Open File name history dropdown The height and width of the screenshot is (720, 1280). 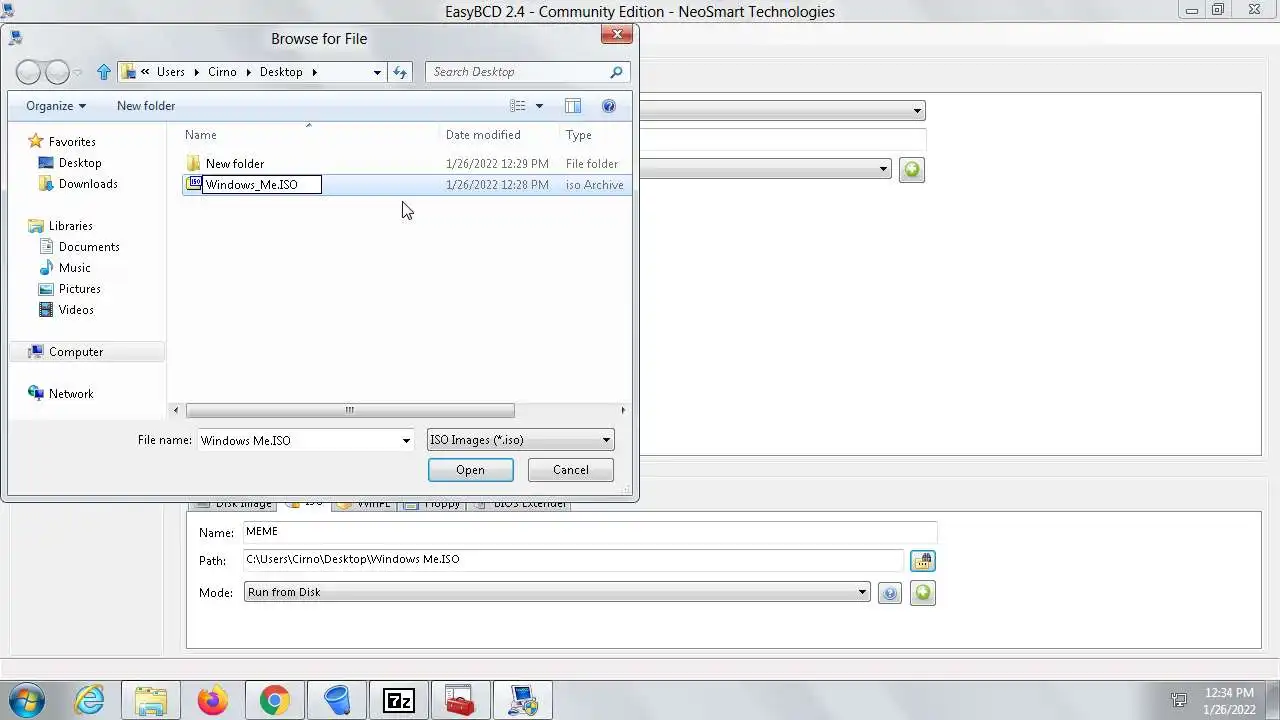coord(406,440)
